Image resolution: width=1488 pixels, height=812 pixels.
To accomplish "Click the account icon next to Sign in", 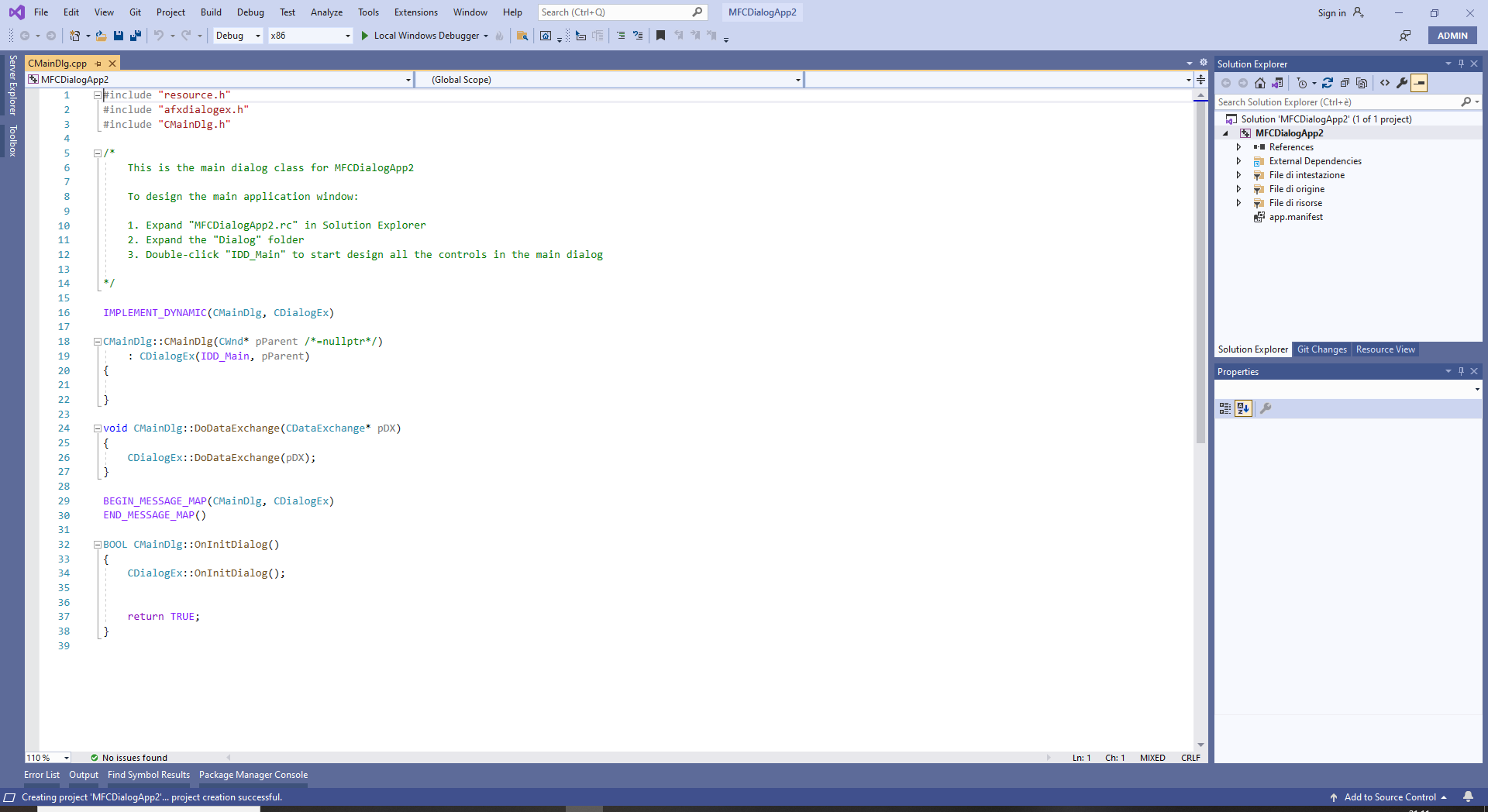I will pyautogui.click(x=1358, y=12).
